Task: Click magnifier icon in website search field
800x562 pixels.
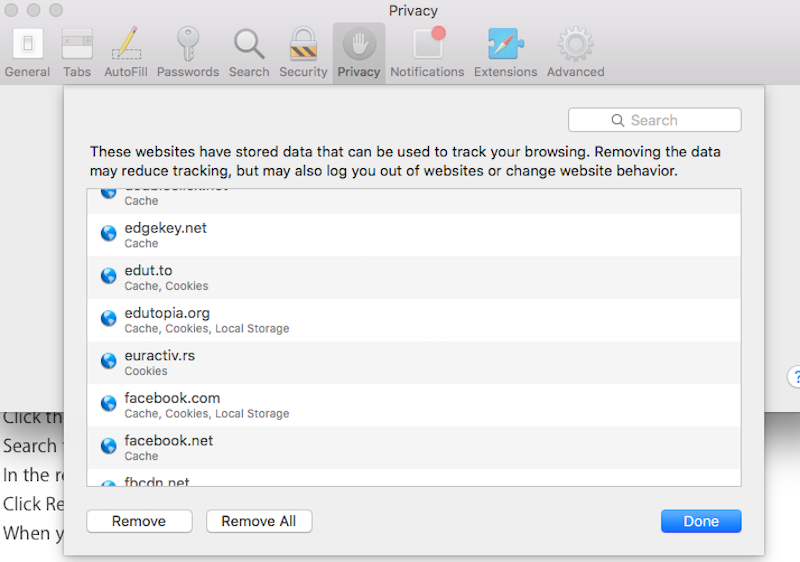Action: (617, 120)
